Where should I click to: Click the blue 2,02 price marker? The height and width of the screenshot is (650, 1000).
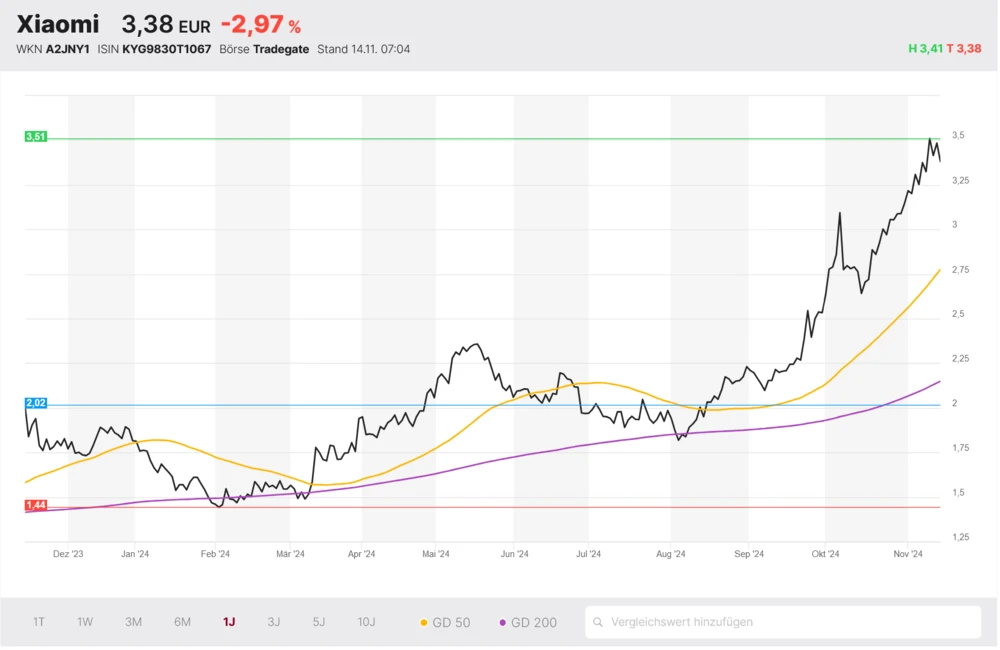[x=35, y=403]
